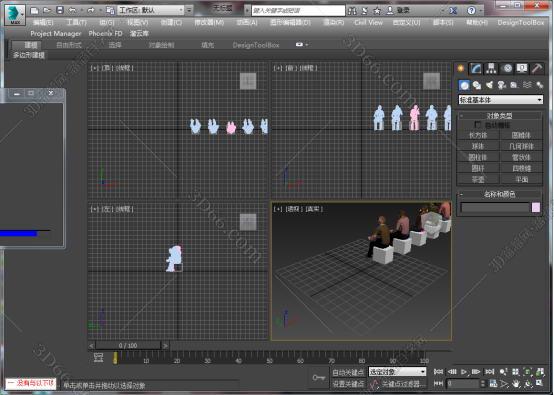Toggle the AutoGrid checkbox in Object Type
Viewport: 554px width, 395px height.
click(x=477, y=125)
